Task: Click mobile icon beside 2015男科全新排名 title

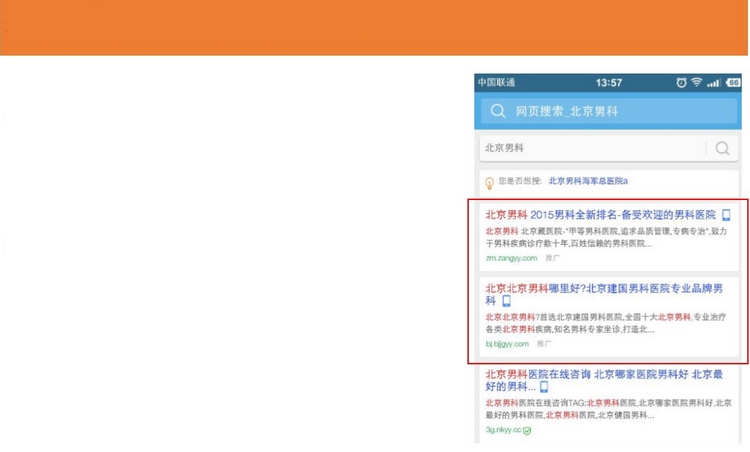Action: [726, 215]
